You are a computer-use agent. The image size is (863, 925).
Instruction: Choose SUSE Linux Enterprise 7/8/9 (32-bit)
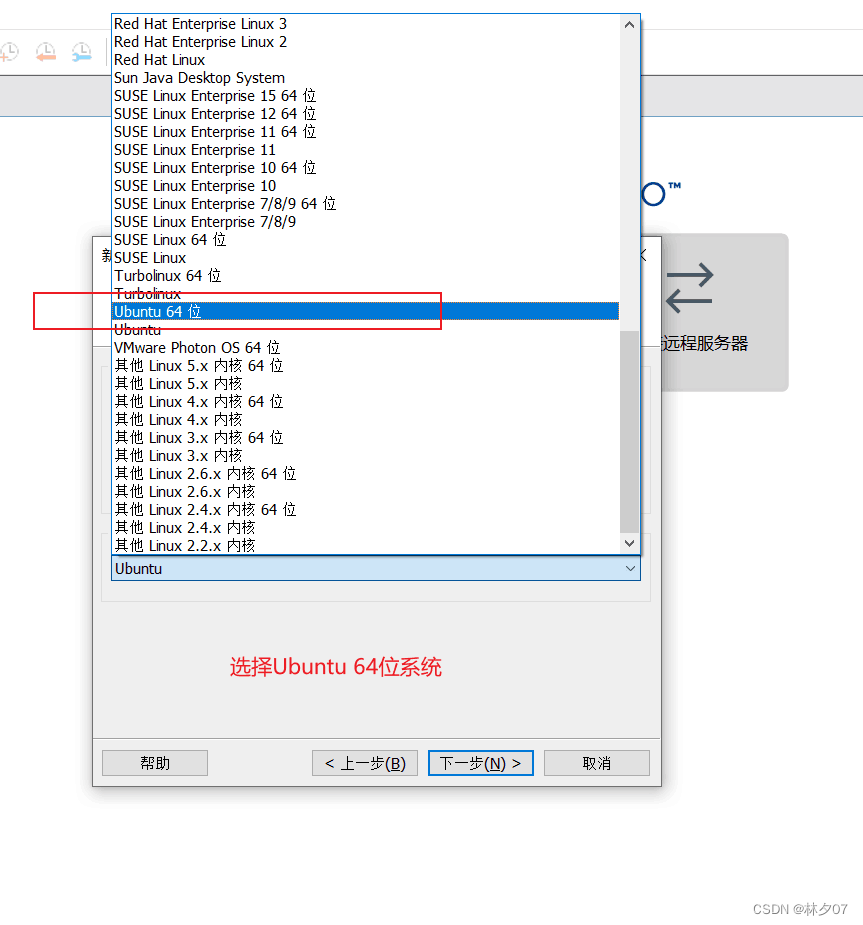pyautogui.click(x=365, y=222)
